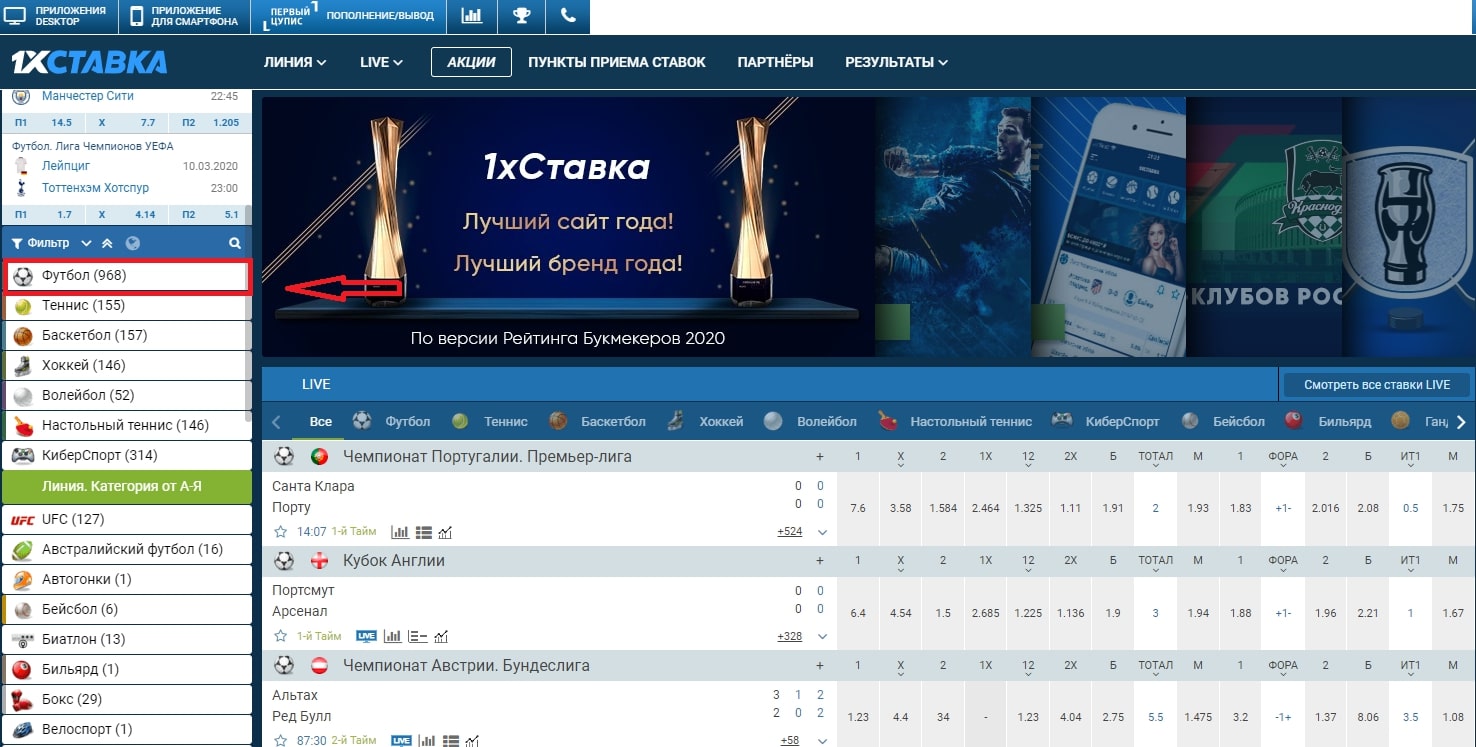
Task: Click the LIVE video icon for Портсмут–Арсенал
Action: click(367, 636)
